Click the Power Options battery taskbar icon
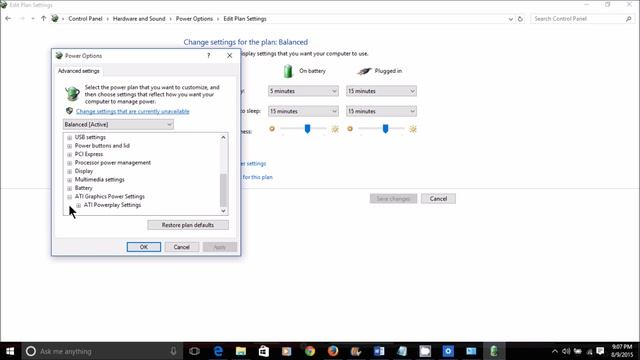Viewport: 640px width, 360px height. pyautogui.click(x=494, y=351)
